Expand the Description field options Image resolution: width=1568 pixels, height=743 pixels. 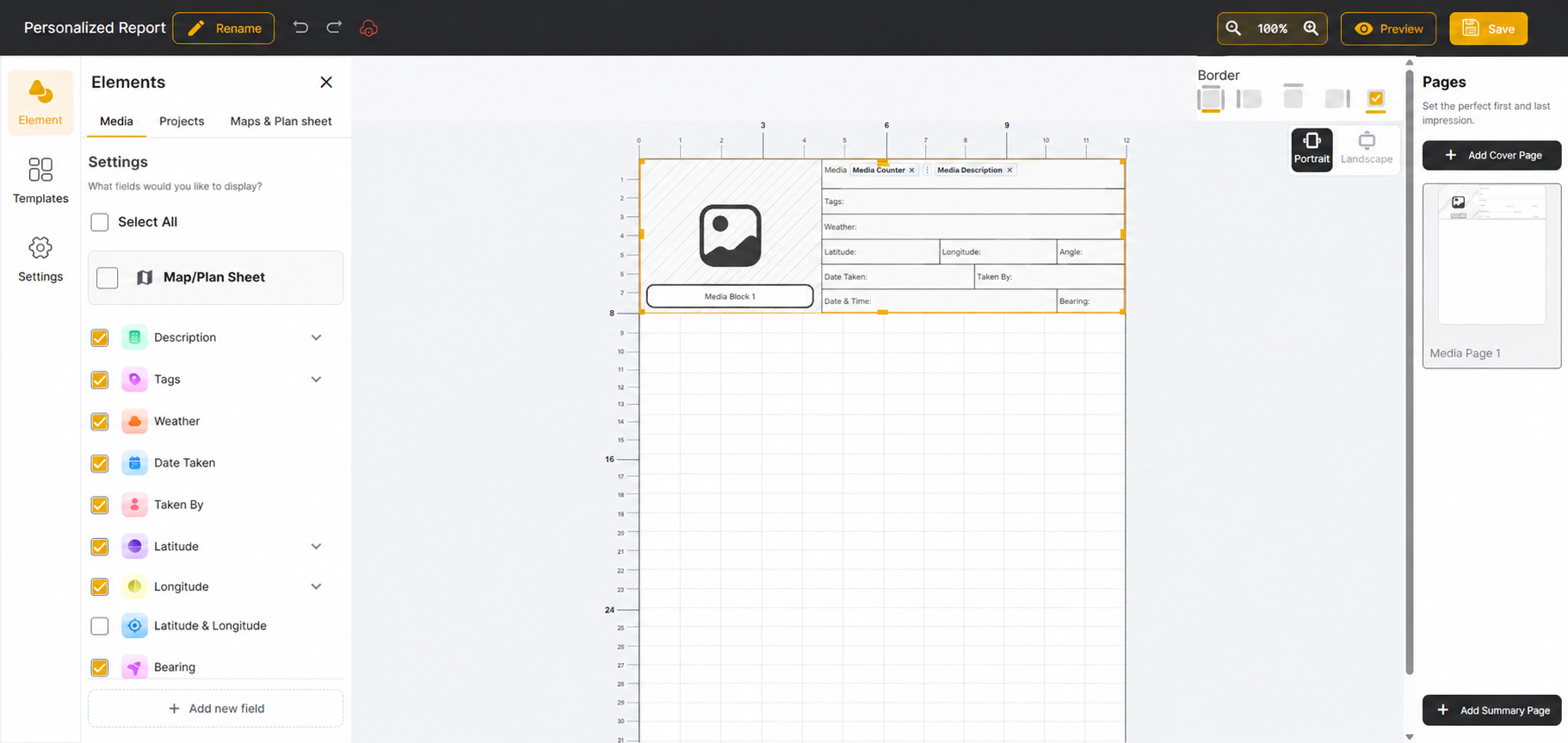coord(316,337)
